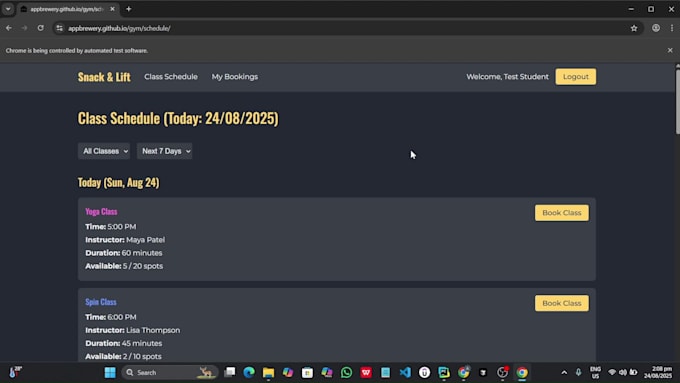
Task: Open File Explorer from the taskbar
Action: (x=268, y=372)
